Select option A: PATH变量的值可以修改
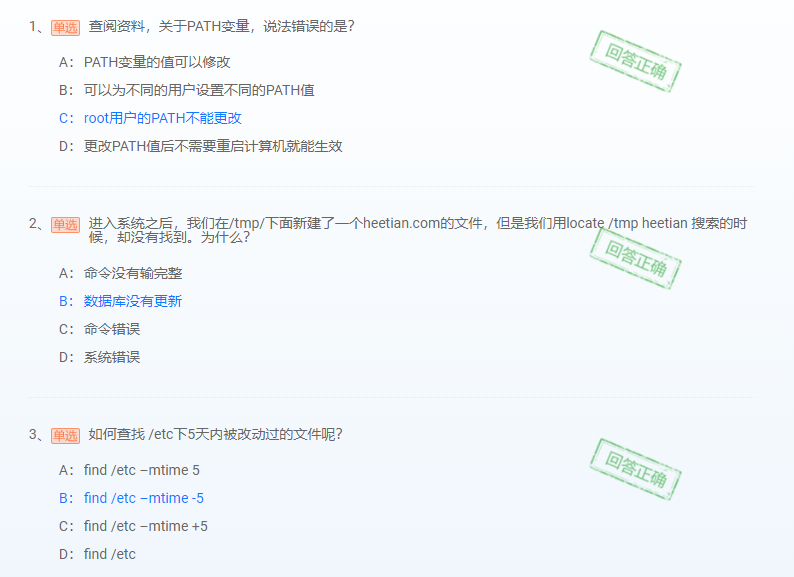 click(x=144, y=62)
